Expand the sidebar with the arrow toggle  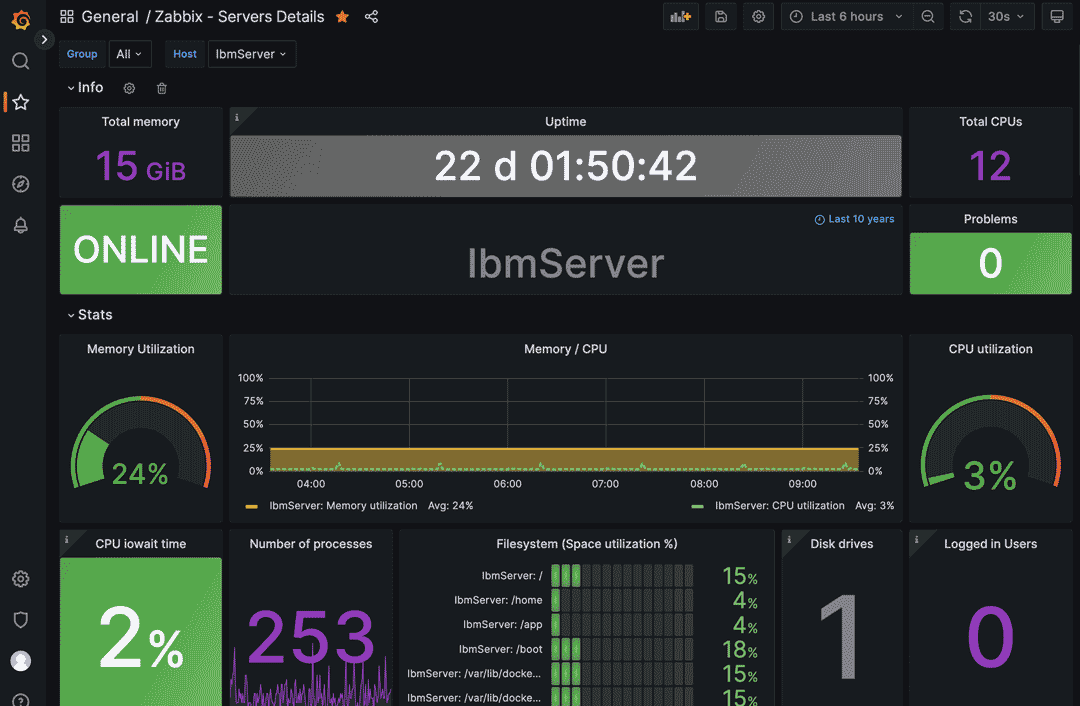(x=44, y=39)
